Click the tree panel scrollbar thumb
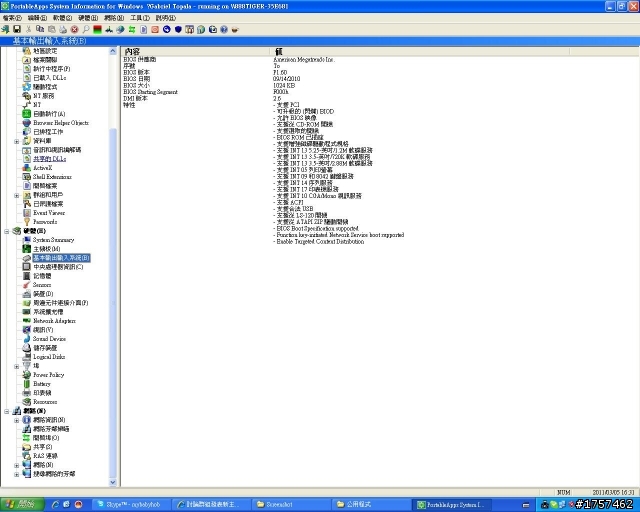Image resolution: width=640 pixels, height=512 pixels. (x=113, y=303)
